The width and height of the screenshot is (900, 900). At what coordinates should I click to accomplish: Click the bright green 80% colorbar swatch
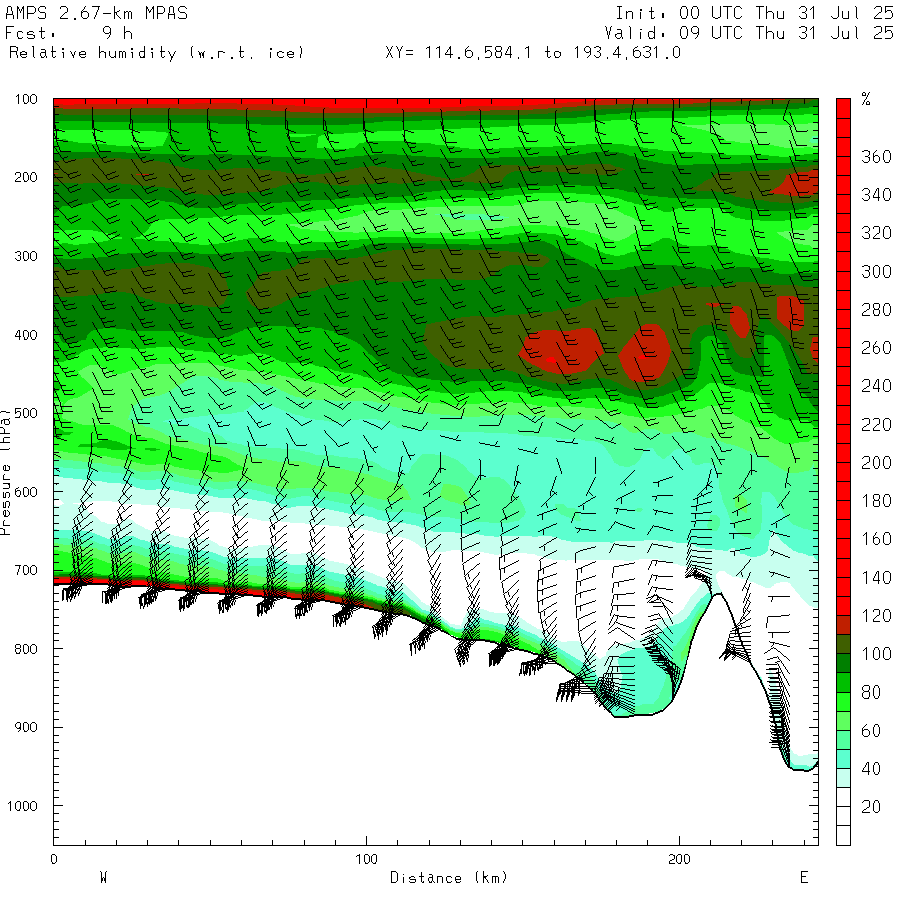843,702
